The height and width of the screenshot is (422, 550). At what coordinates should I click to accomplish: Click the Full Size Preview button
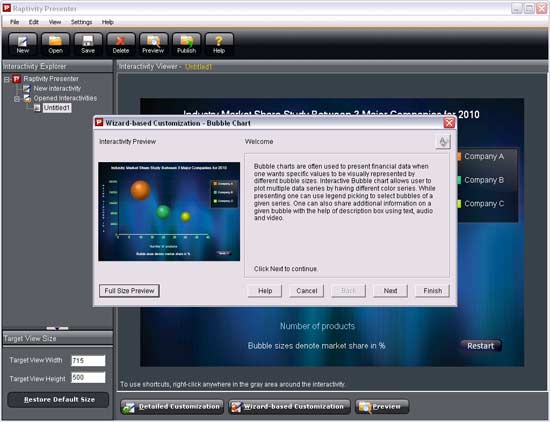tap(129, 291)
